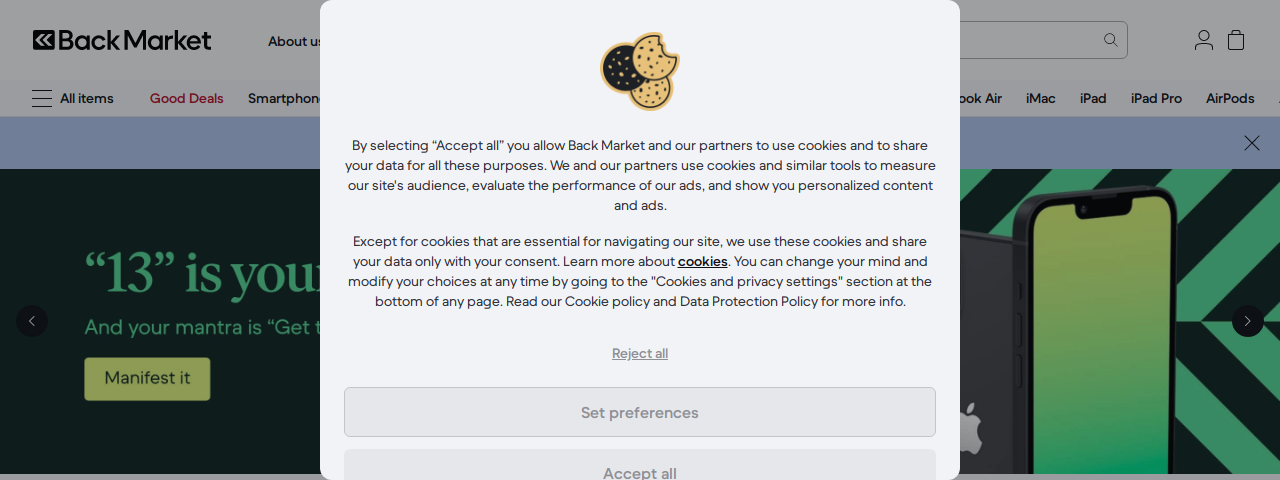Open the shopping bag cart icon
This screenshot has height=480, width=1280.
1236,40
